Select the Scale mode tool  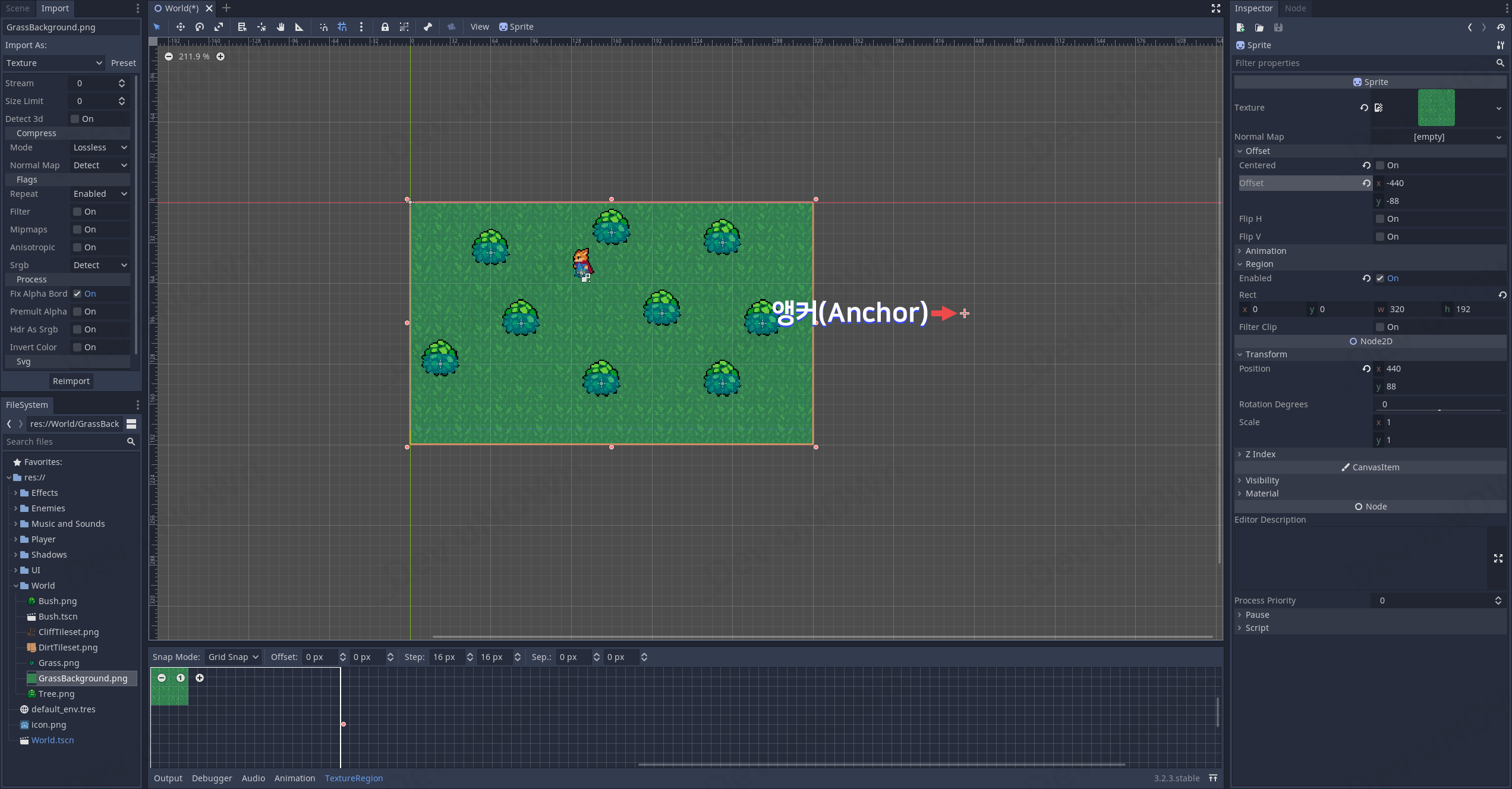click(x=219, y=27)
